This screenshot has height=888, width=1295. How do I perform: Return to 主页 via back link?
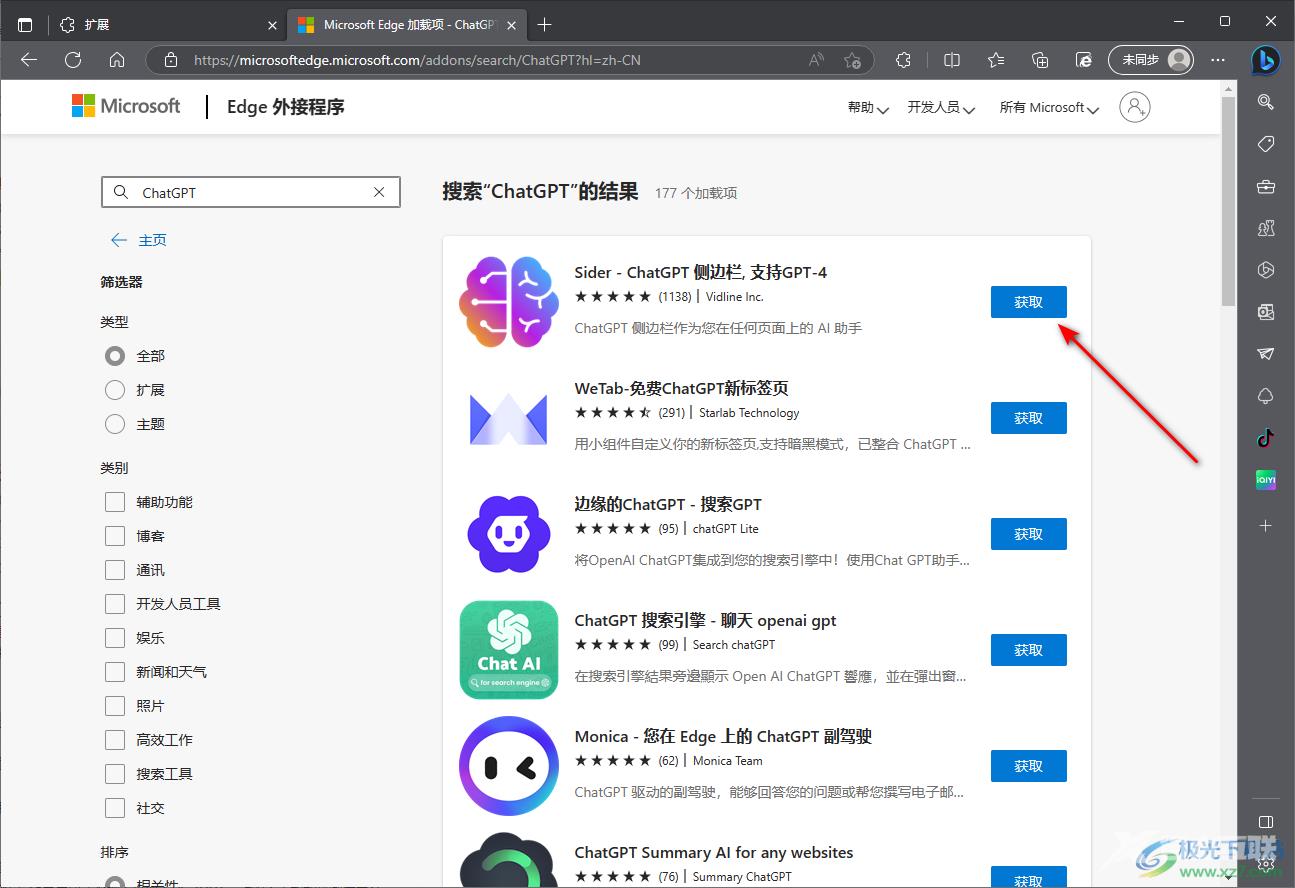point(139,240)
